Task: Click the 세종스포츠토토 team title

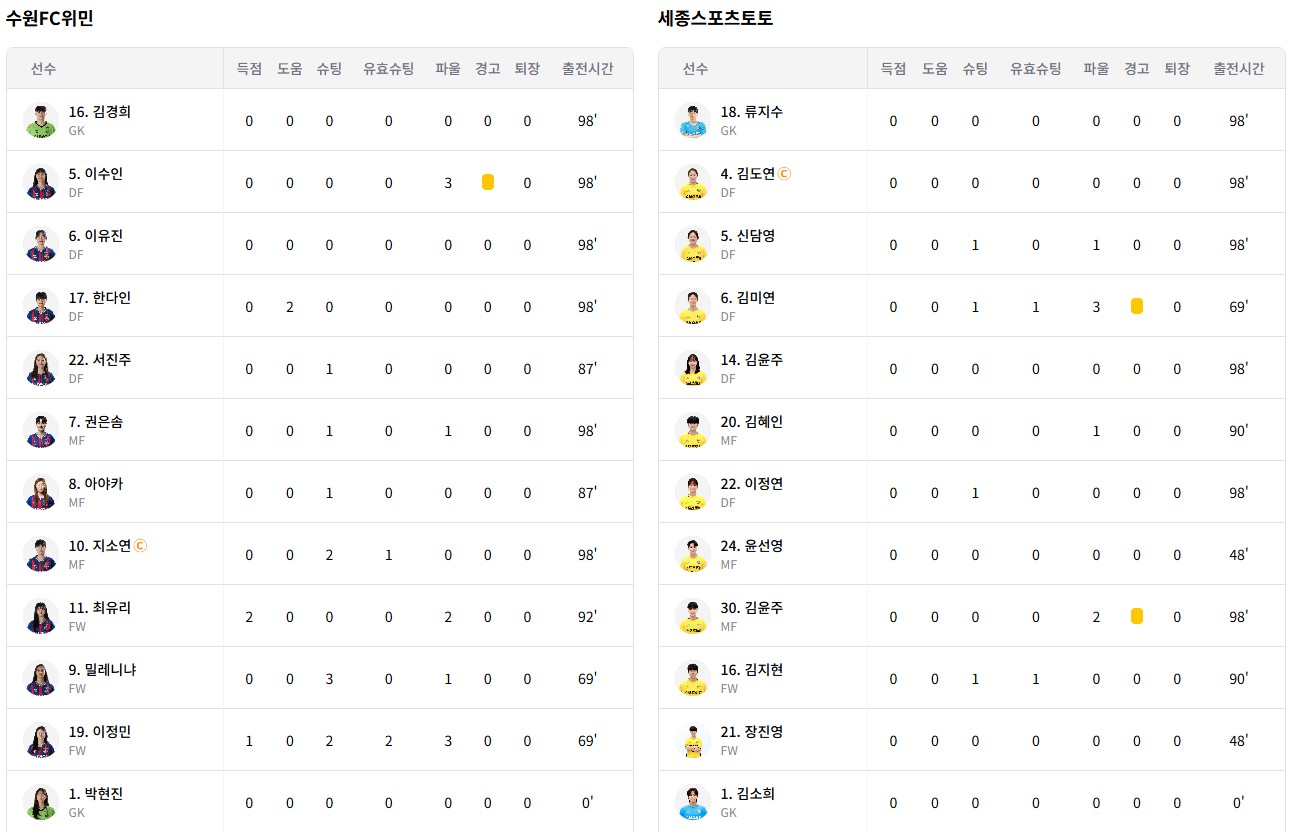Action: point(716,18)
